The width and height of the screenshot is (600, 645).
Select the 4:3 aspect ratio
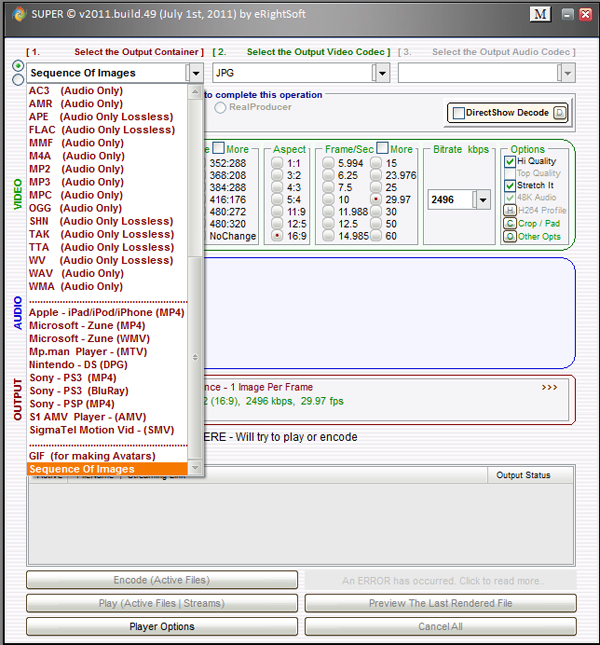point(277,187)
